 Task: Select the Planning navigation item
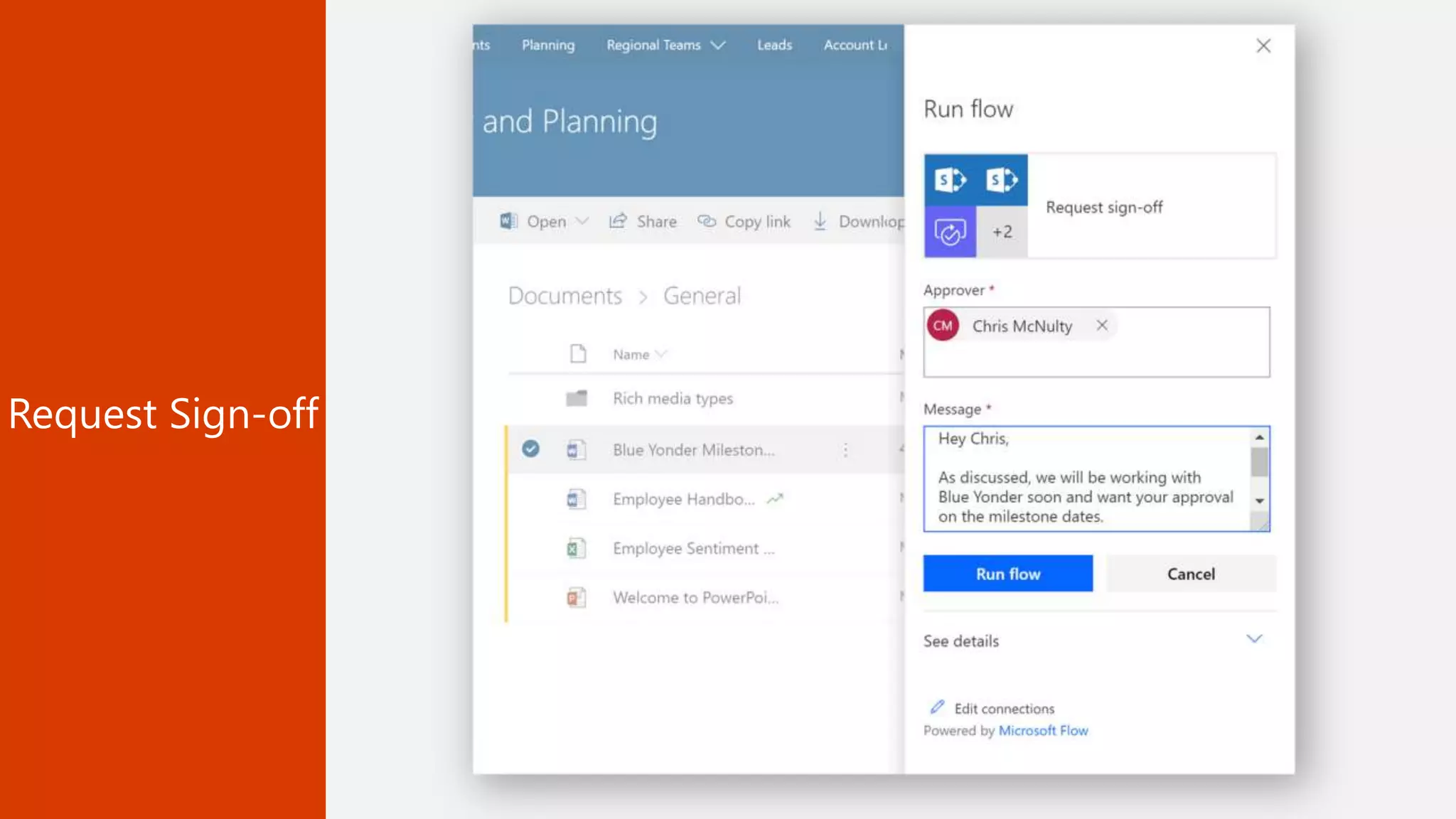[548, 45]
